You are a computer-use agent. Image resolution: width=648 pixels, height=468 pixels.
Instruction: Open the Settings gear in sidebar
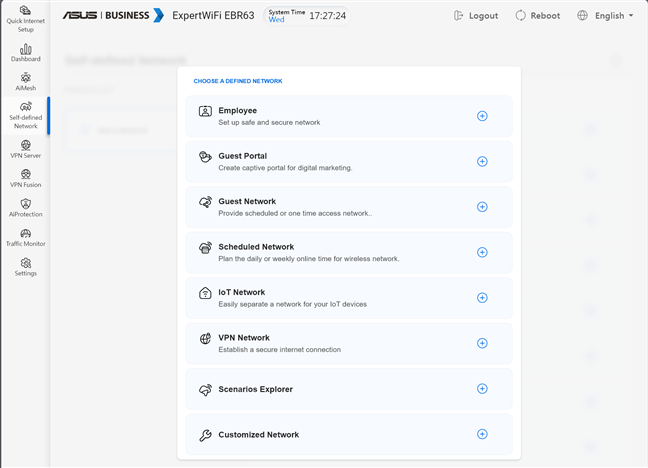(x=25, y=267)
